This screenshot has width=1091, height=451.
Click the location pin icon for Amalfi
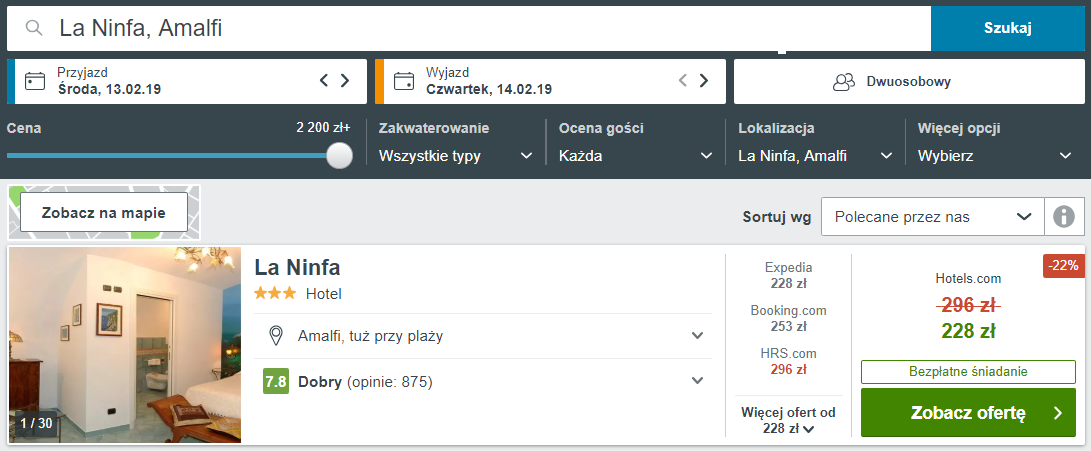pos(276,336)
